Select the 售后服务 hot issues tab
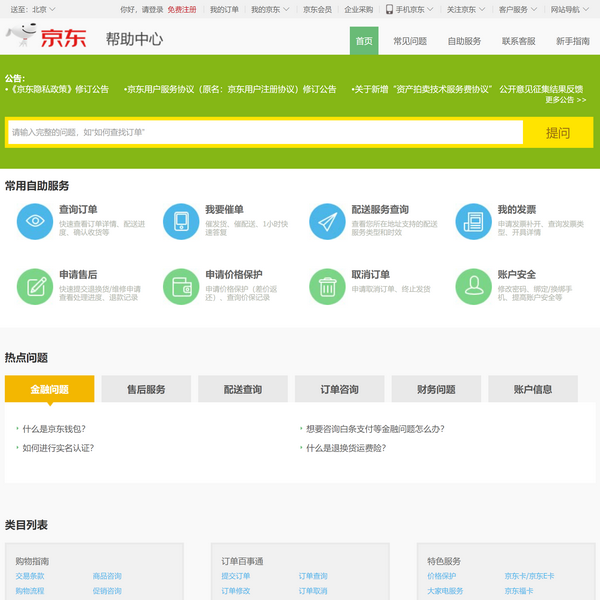 click(146, 389)
